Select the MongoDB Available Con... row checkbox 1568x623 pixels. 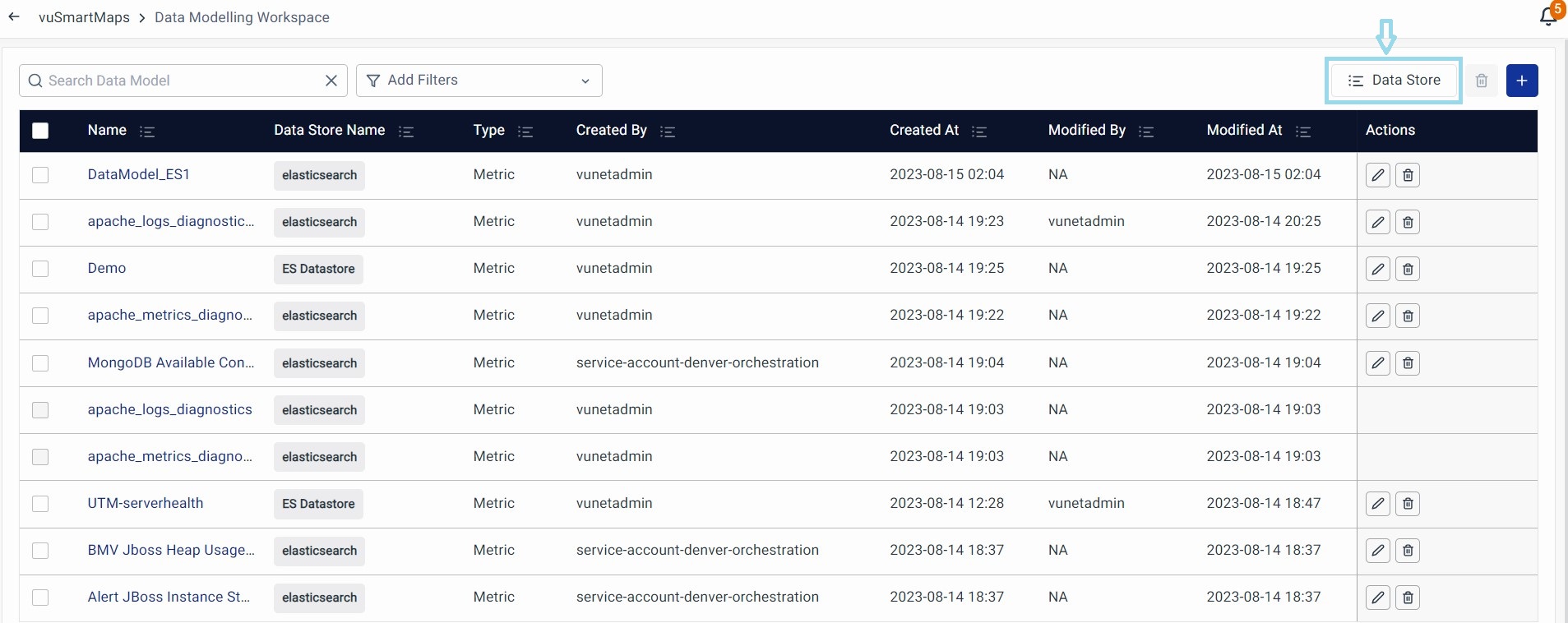coord(40,363)
